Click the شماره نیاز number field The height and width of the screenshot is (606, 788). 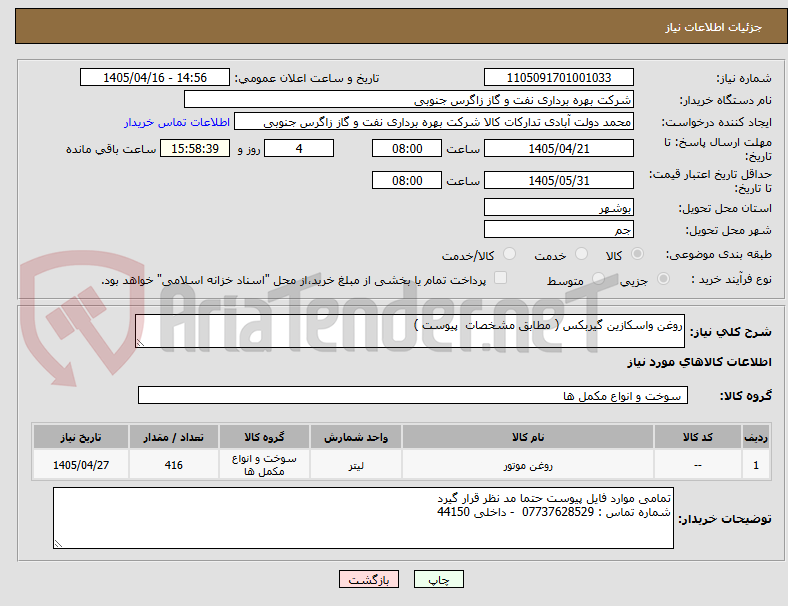(x=559, y=77)
